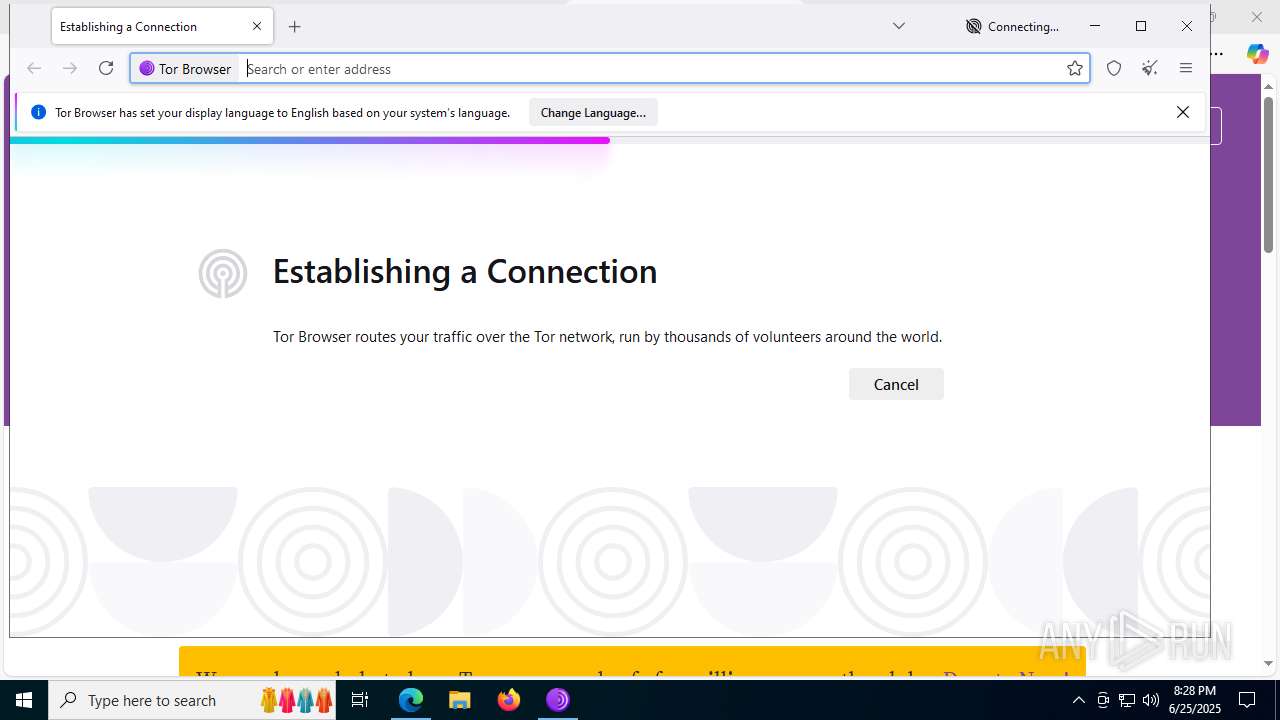
Task: Dismiss the language notification bar
Action: [x=1183, y=112]
